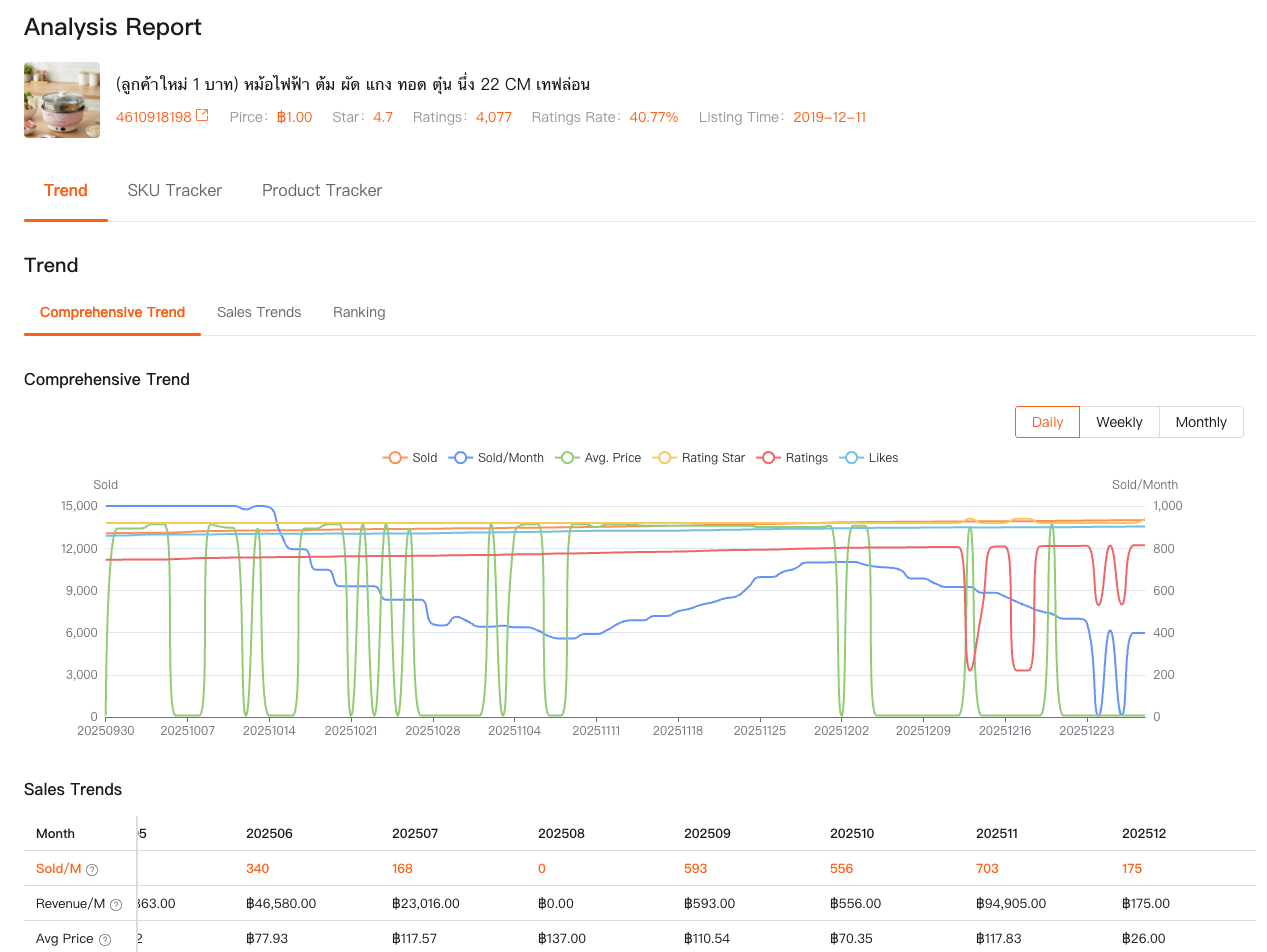Toggle Sold series in chart legend
Viewport: 1267px width, 952px height.
pos(410,458)
